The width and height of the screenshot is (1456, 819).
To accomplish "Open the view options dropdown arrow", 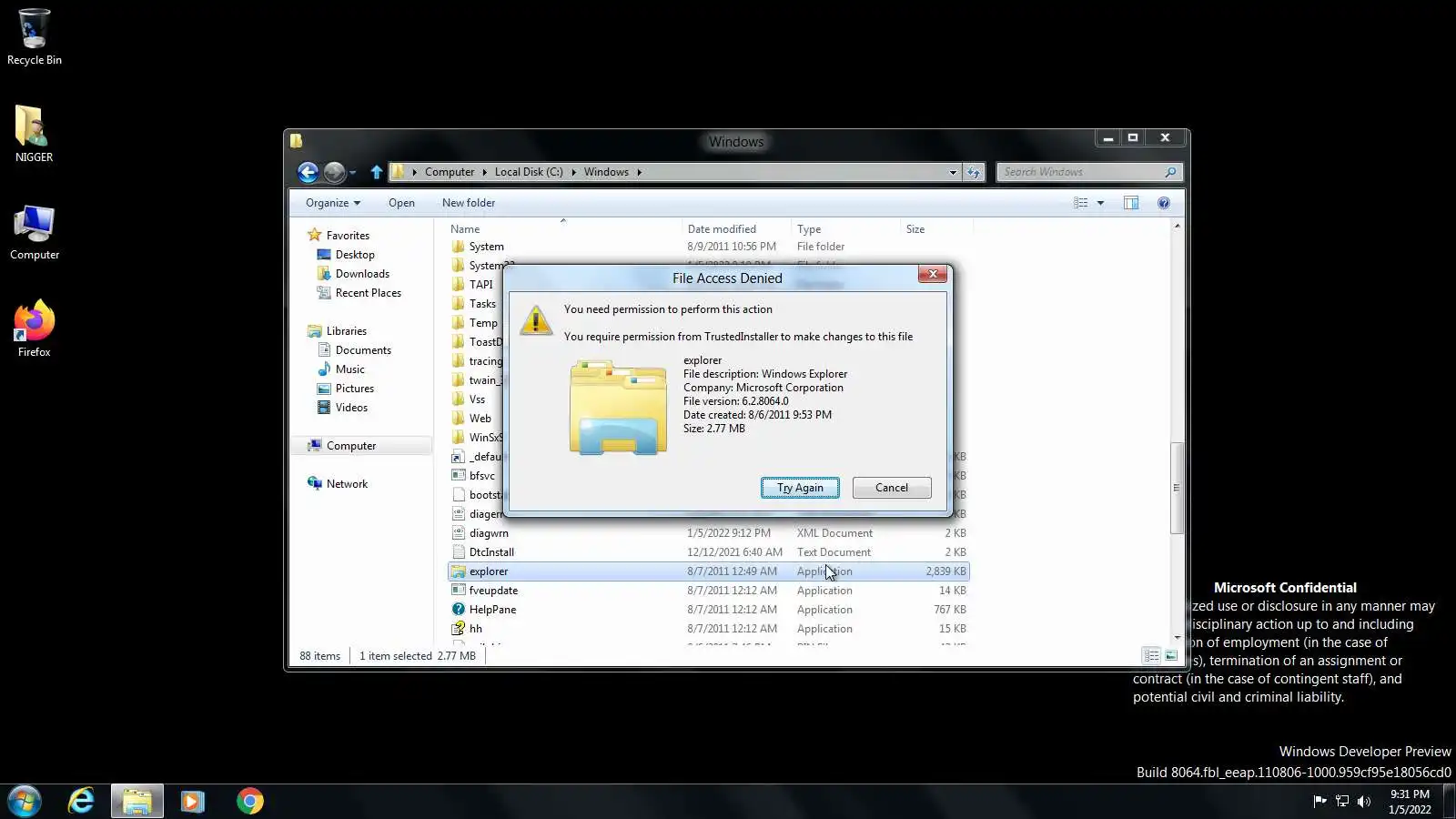I will point(1100,203).
